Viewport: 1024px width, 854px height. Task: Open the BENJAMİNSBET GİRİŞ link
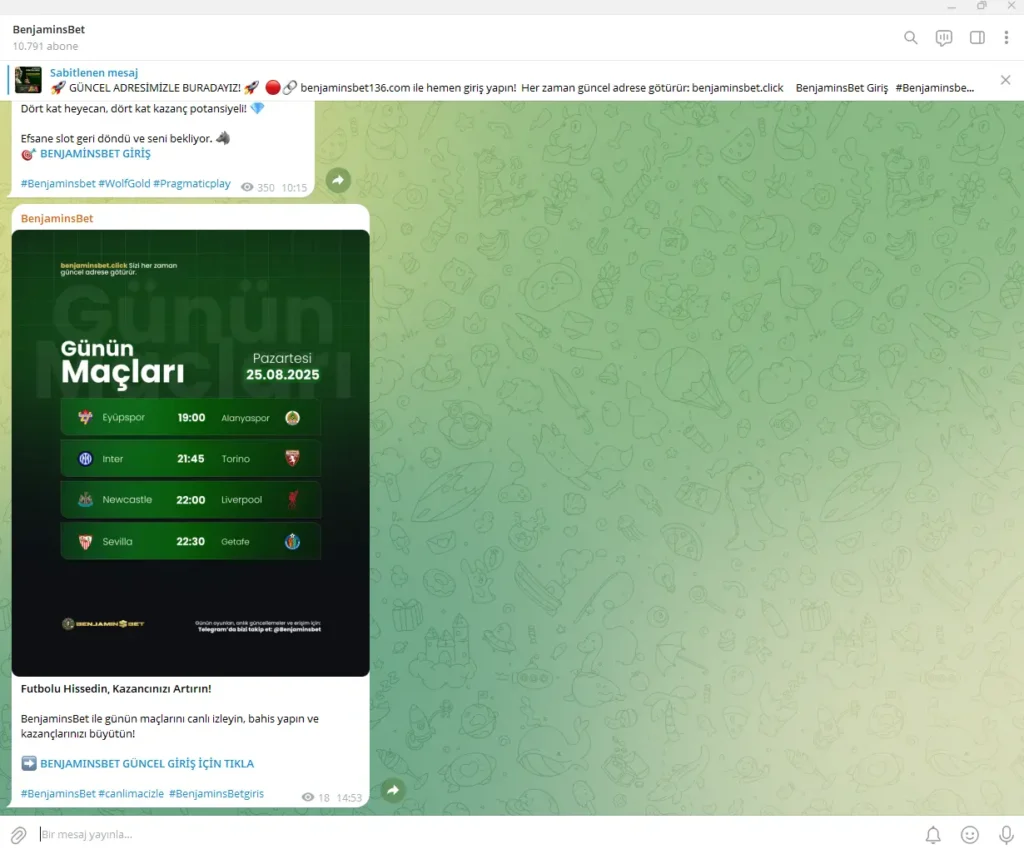(95, 153)
